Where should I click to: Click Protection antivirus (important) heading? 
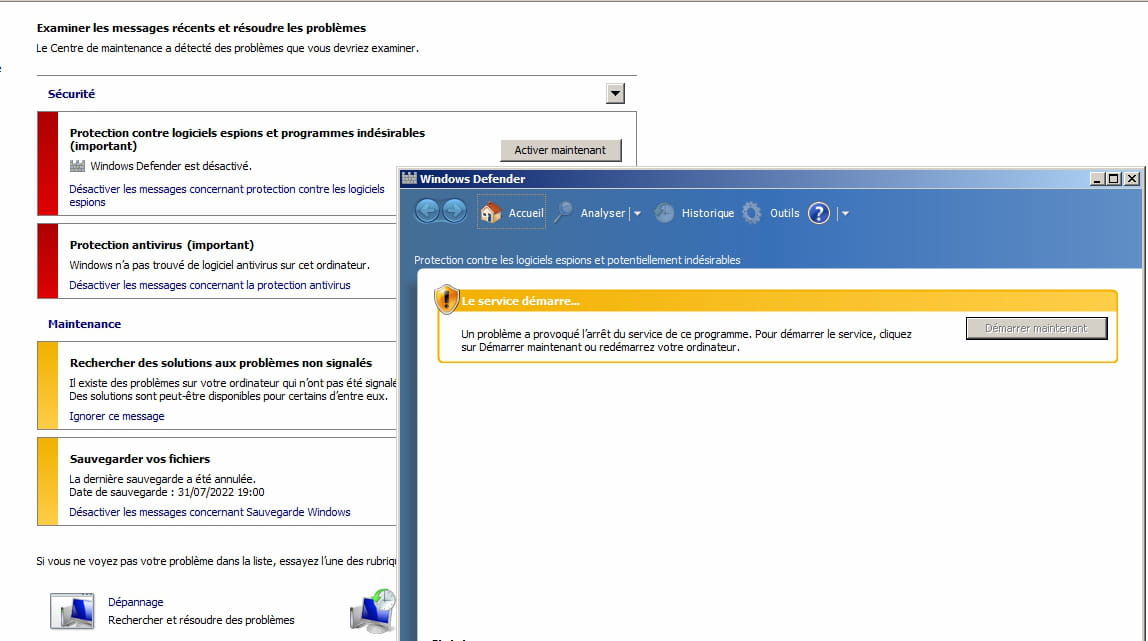pyautogui.click(x=162, y=244)
